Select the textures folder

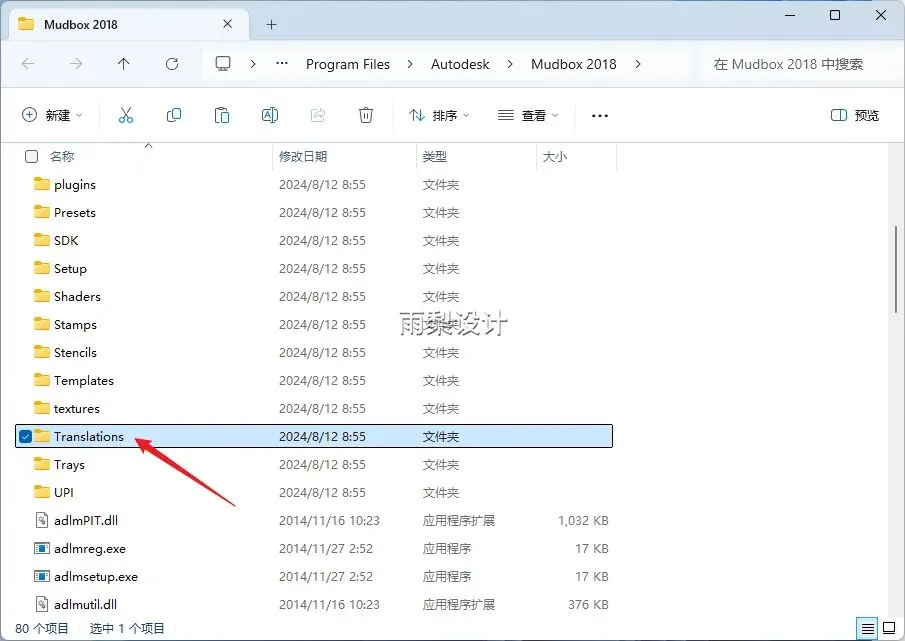pyautogui.click(x=314, y=408)
